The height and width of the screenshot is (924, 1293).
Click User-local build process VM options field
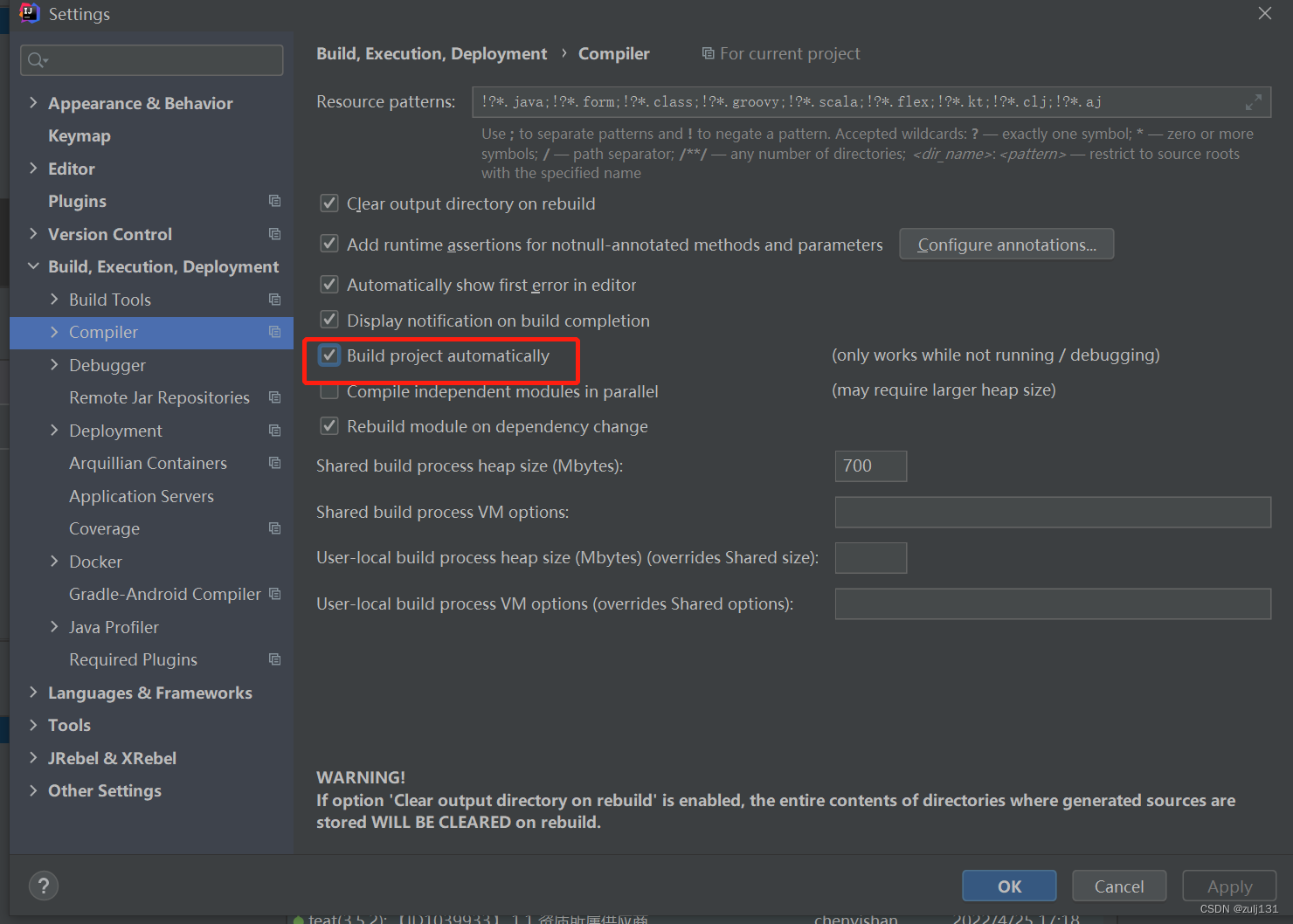tap(1053, 604)
